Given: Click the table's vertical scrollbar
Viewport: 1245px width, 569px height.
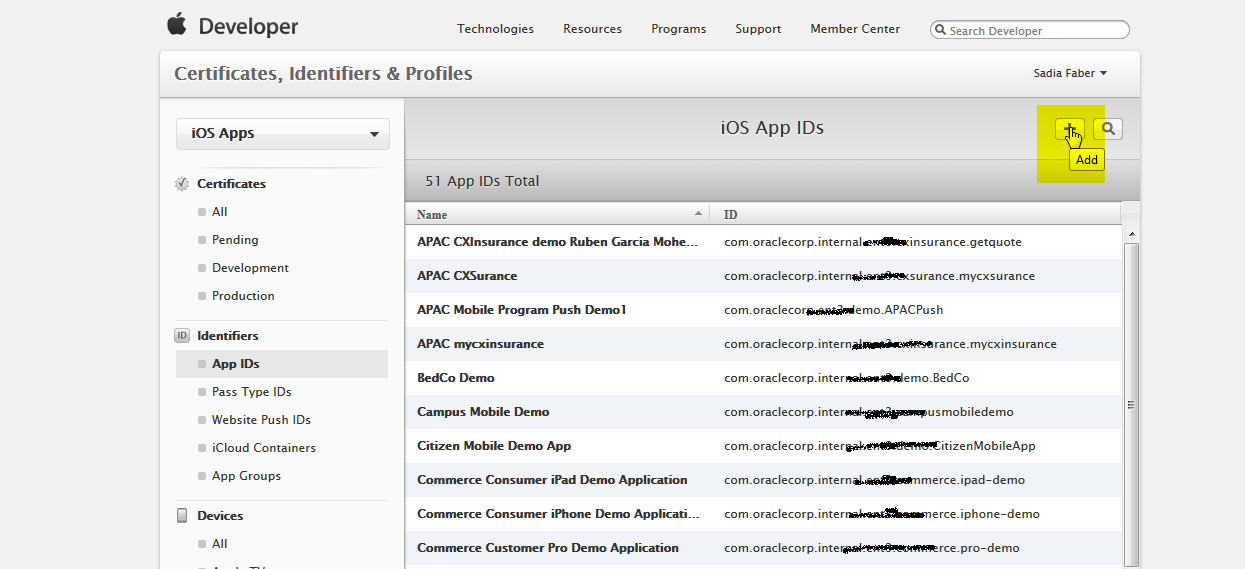Looking at the screenshot, I should coord(1131,404).
